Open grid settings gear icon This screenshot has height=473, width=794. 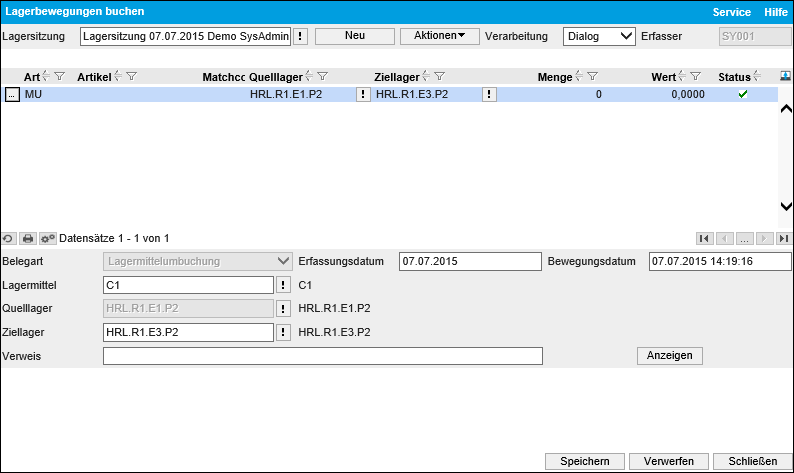[47, 239]
